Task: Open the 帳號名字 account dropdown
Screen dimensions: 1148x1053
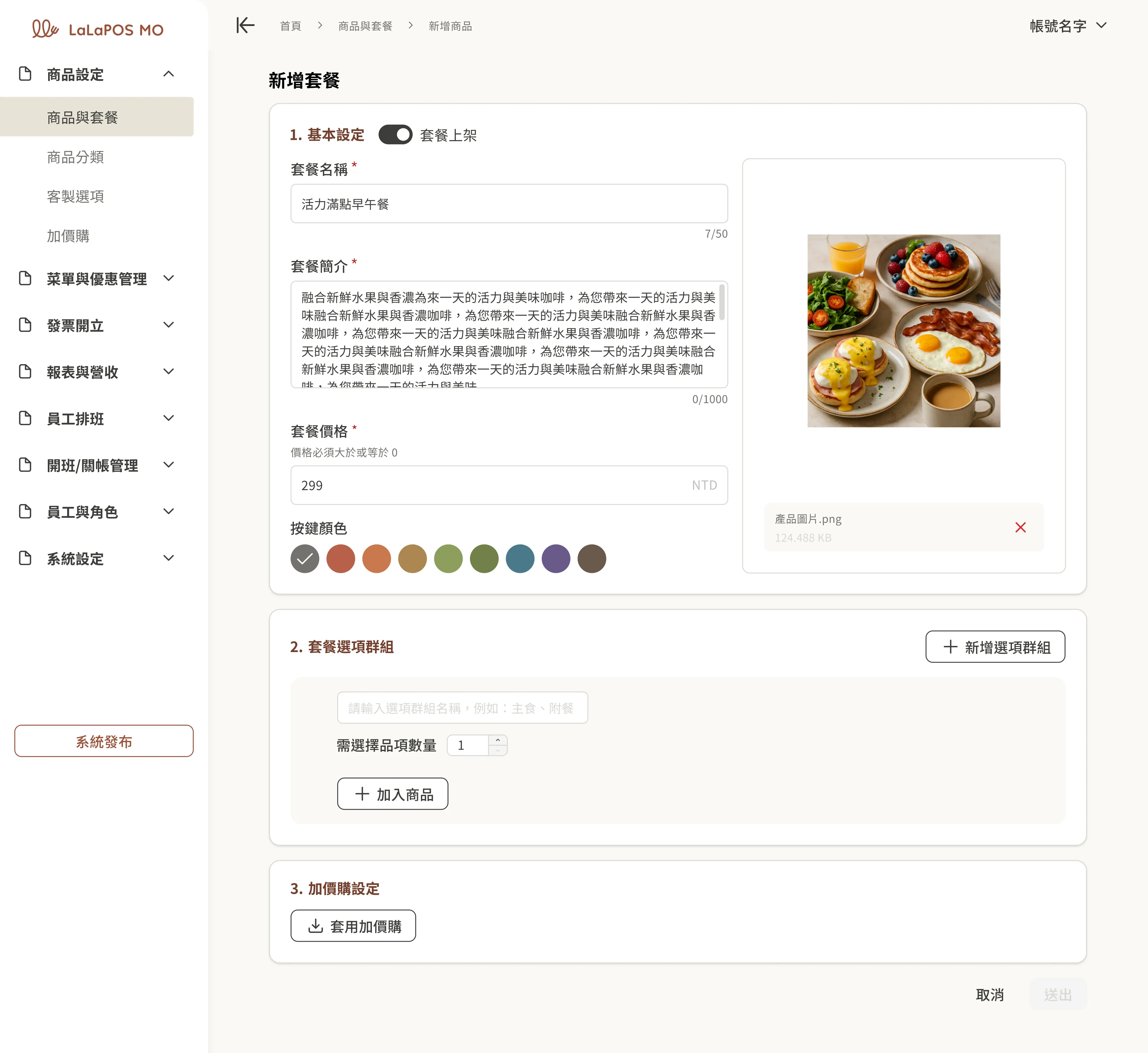Action: 1068,26
